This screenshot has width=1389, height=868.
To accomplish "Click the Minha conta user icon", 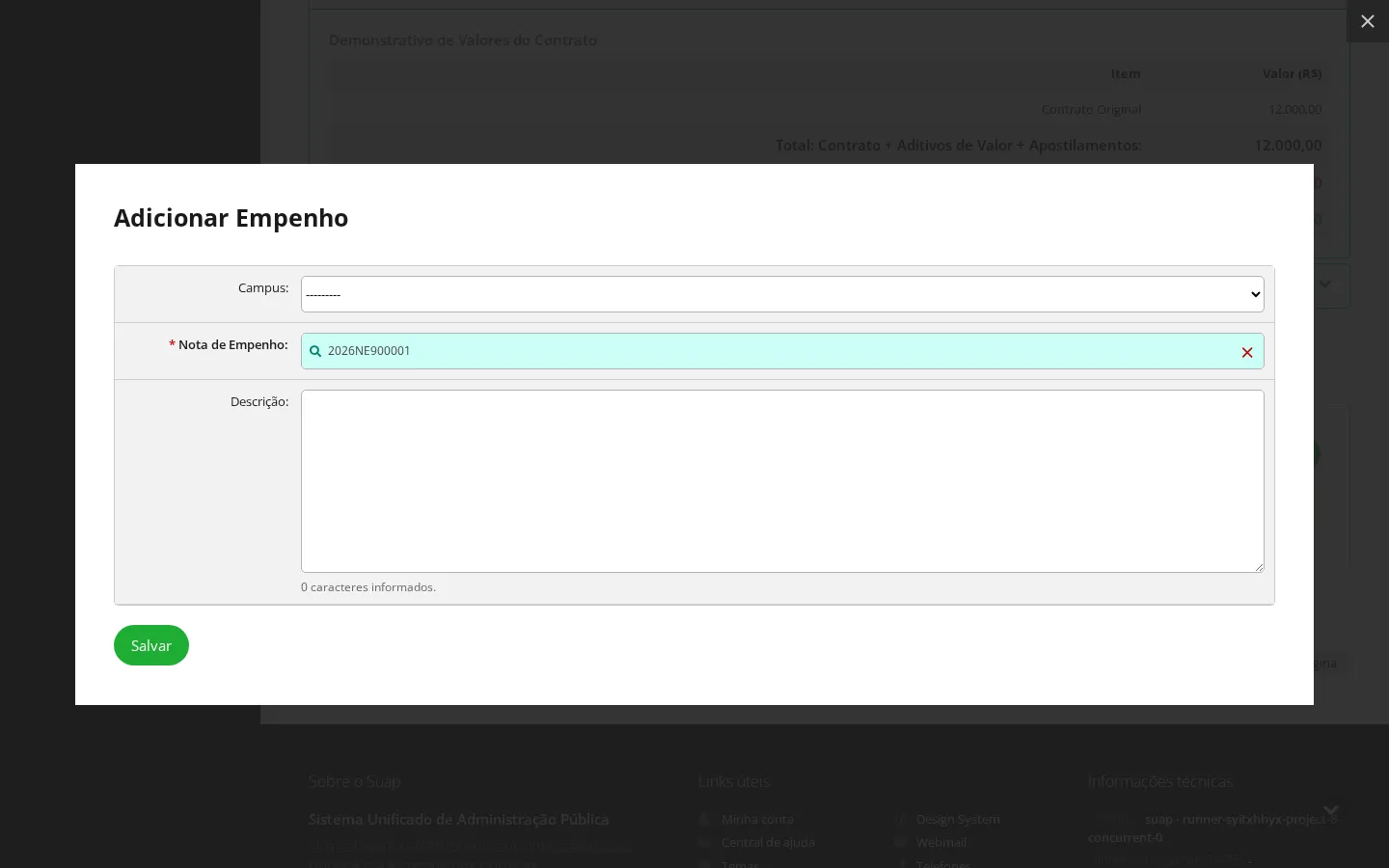I will (705, 819).
